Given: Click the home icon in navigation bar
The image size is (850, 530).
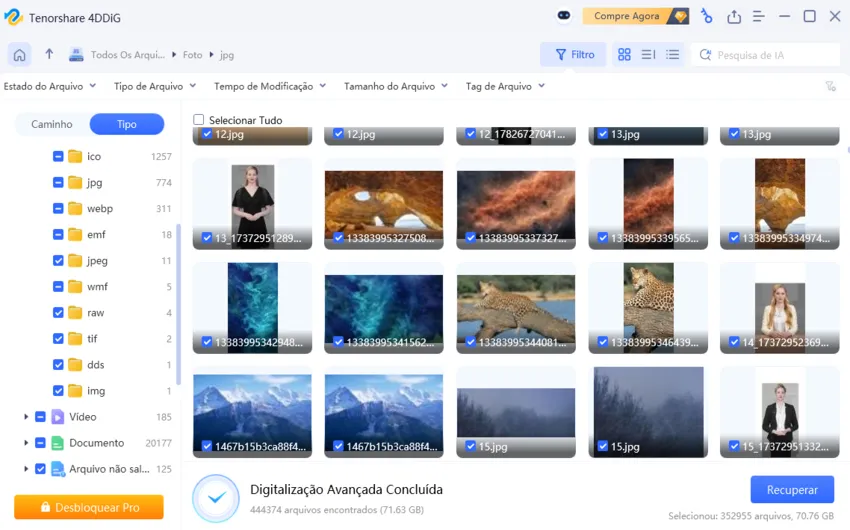Looking at the screenshot, I should click(x=19, y=55).
